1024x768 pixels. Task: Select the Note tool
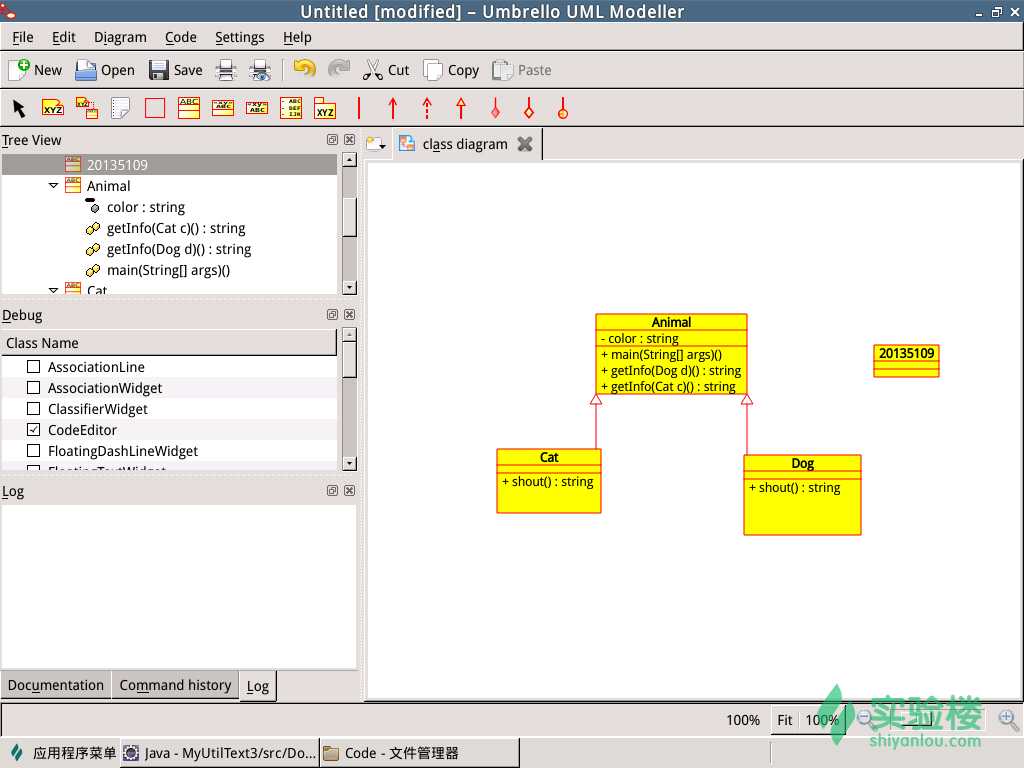point(121,108)
